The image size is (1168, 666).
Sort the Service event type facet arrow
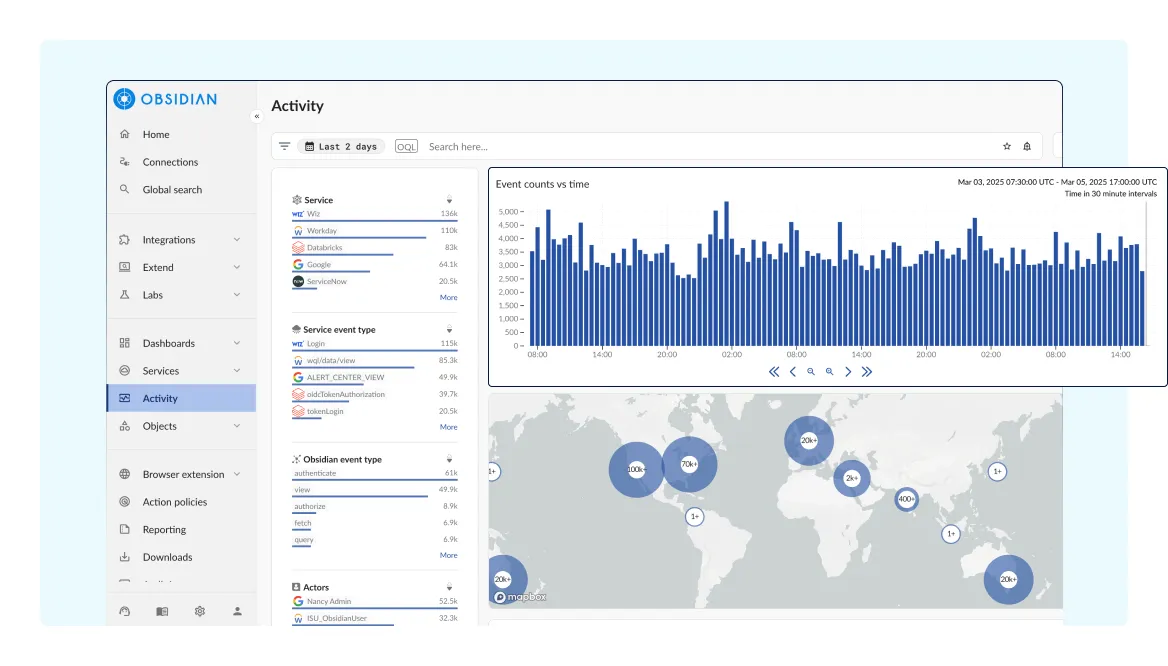pyautogui.click(x=449, y=329)
